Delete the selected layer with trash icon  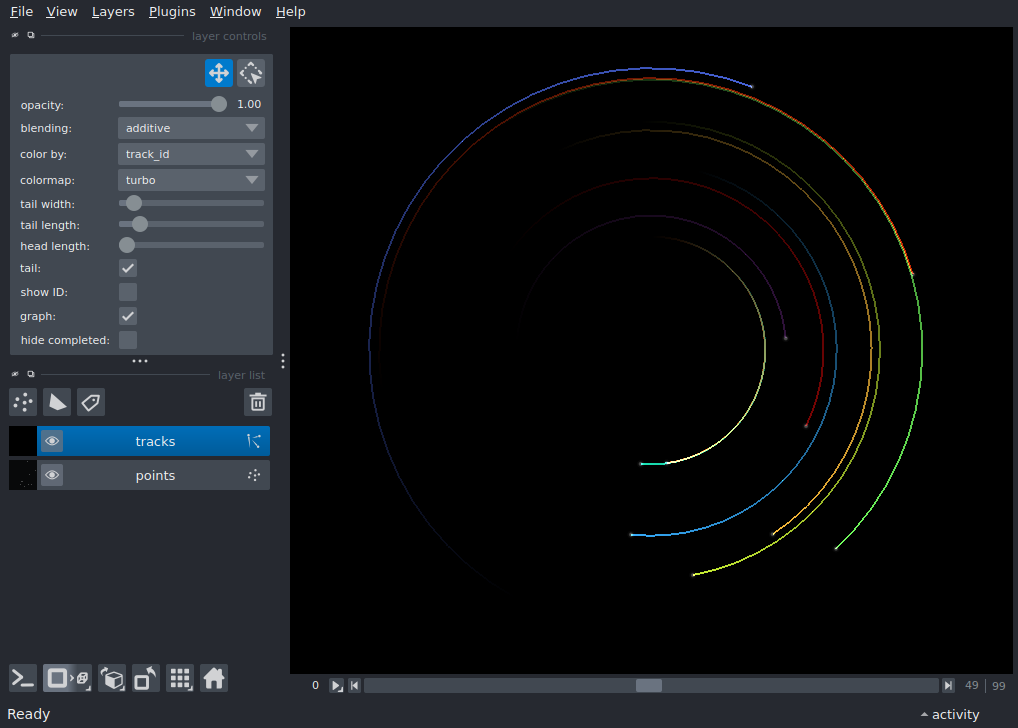258,402
